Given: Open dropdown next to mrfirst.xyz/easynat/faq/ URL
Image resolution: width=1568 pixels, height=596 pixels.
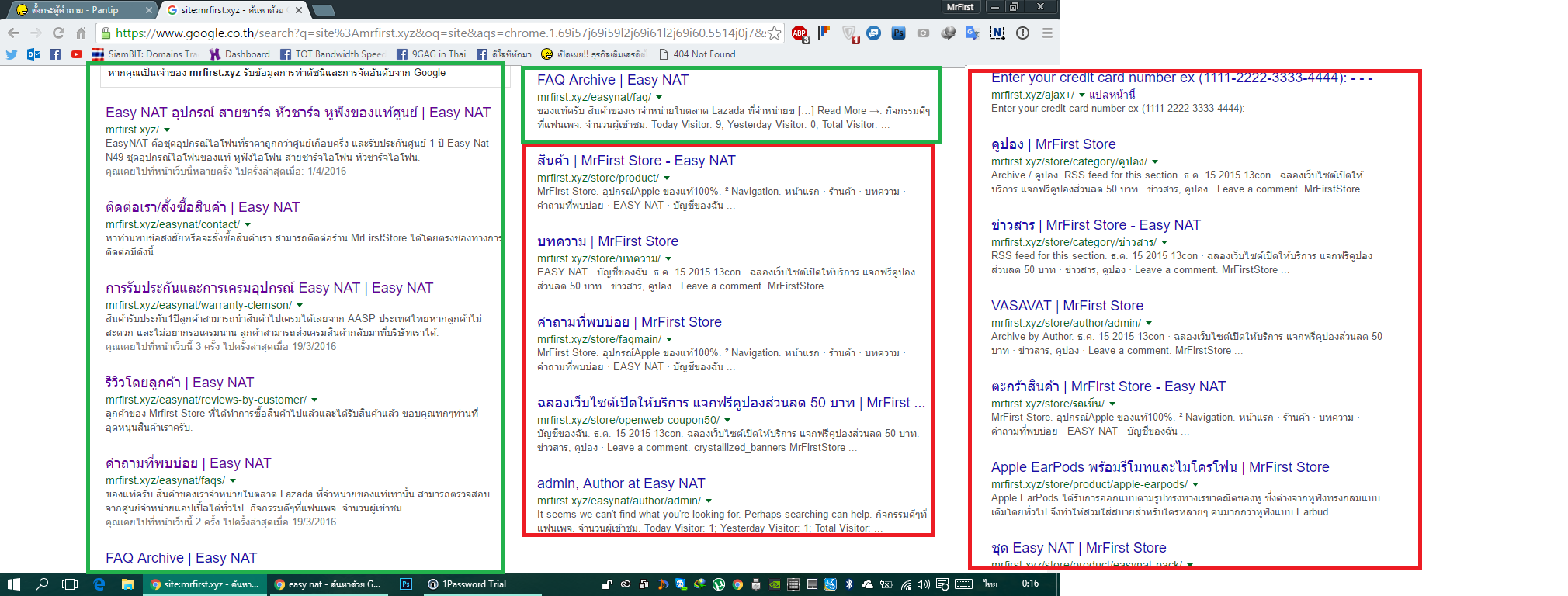Looking at the screenshot, I should point(659,98).
